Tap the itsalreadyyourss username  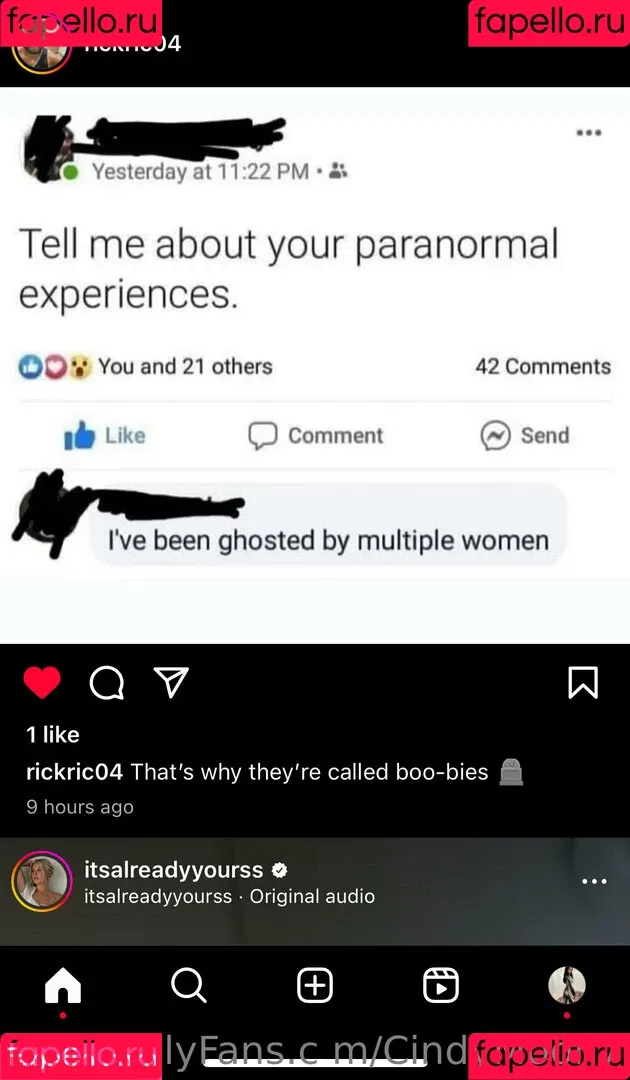[x=174, y=870]
